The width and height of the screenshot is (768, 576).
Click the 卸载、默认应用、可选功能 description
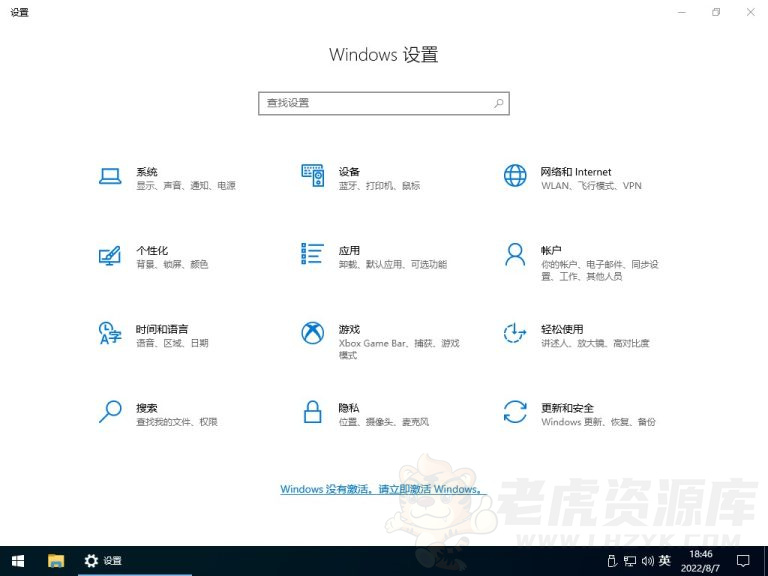click(393, 264)
